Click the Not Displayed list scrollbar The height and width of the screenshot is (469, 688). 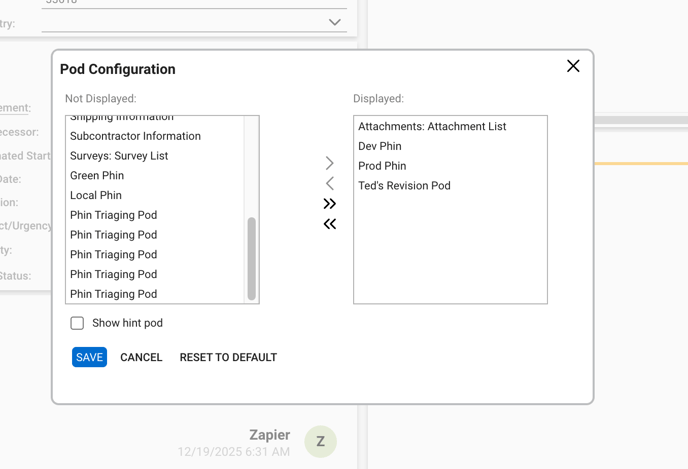pos(251,258)
